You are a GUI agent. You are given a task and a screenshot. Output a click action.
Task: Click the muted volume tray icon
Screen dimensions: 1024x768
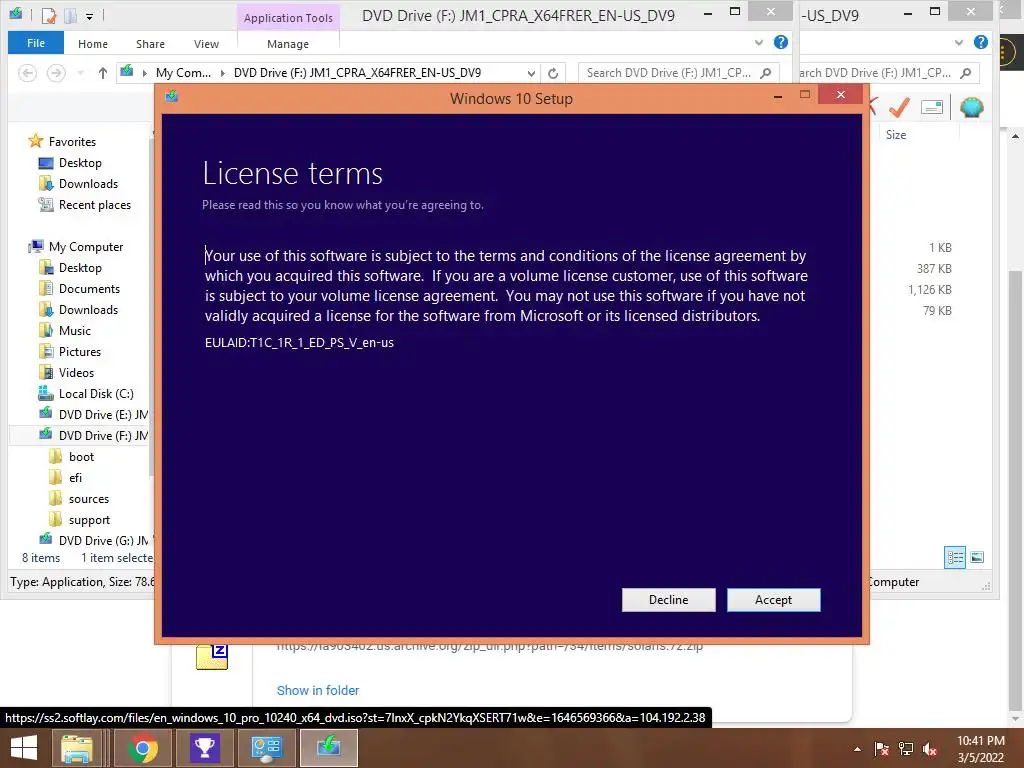(930, 749)
